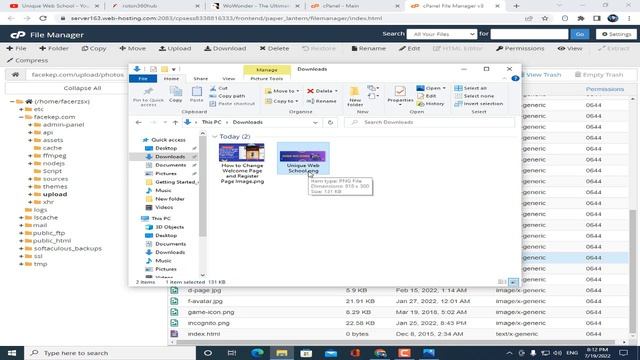Click Explorer back navigation arrow
The image size is (640, 360).
[x=139, y=122]
